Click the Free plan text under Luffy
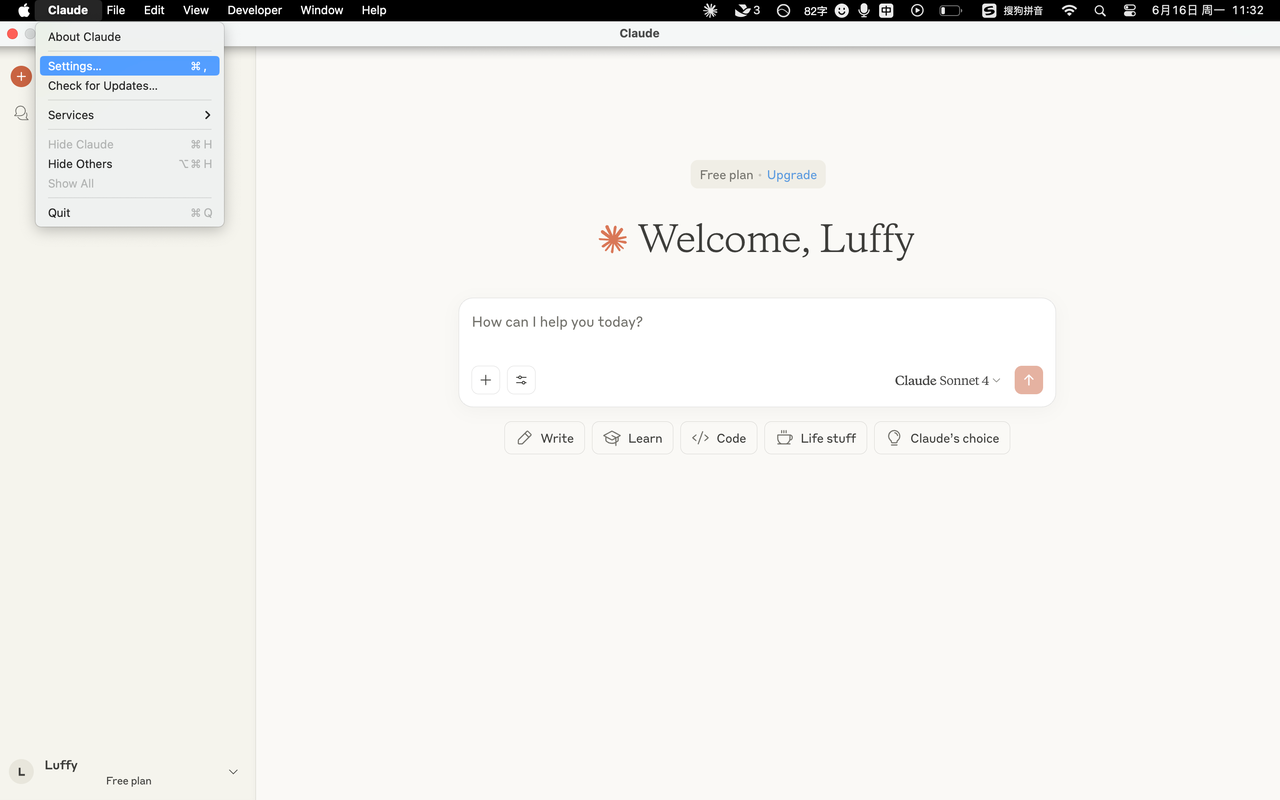This screenshot has width=1280, height=800. pos(129,781)
